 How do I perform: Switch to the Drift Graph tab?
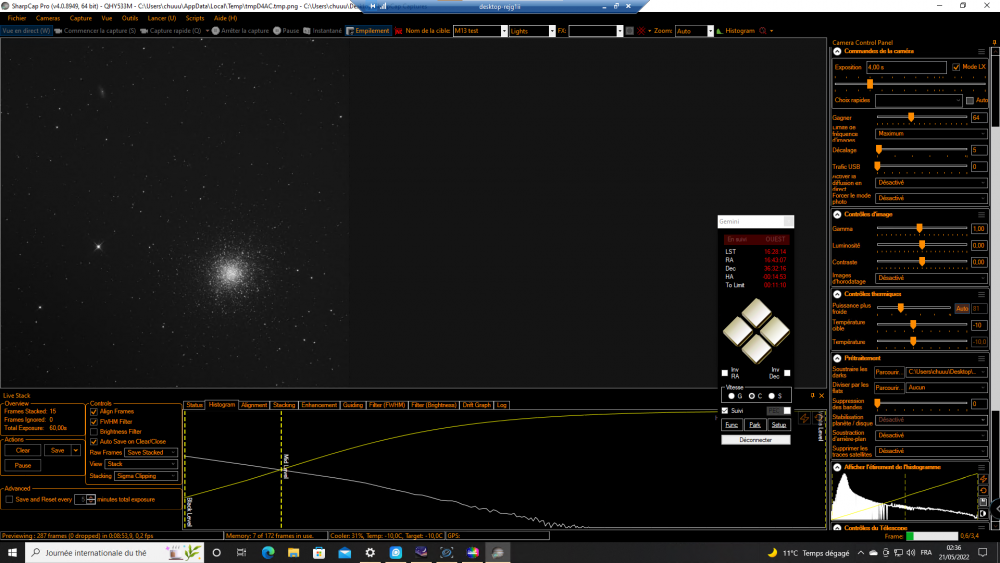[476, 405]
